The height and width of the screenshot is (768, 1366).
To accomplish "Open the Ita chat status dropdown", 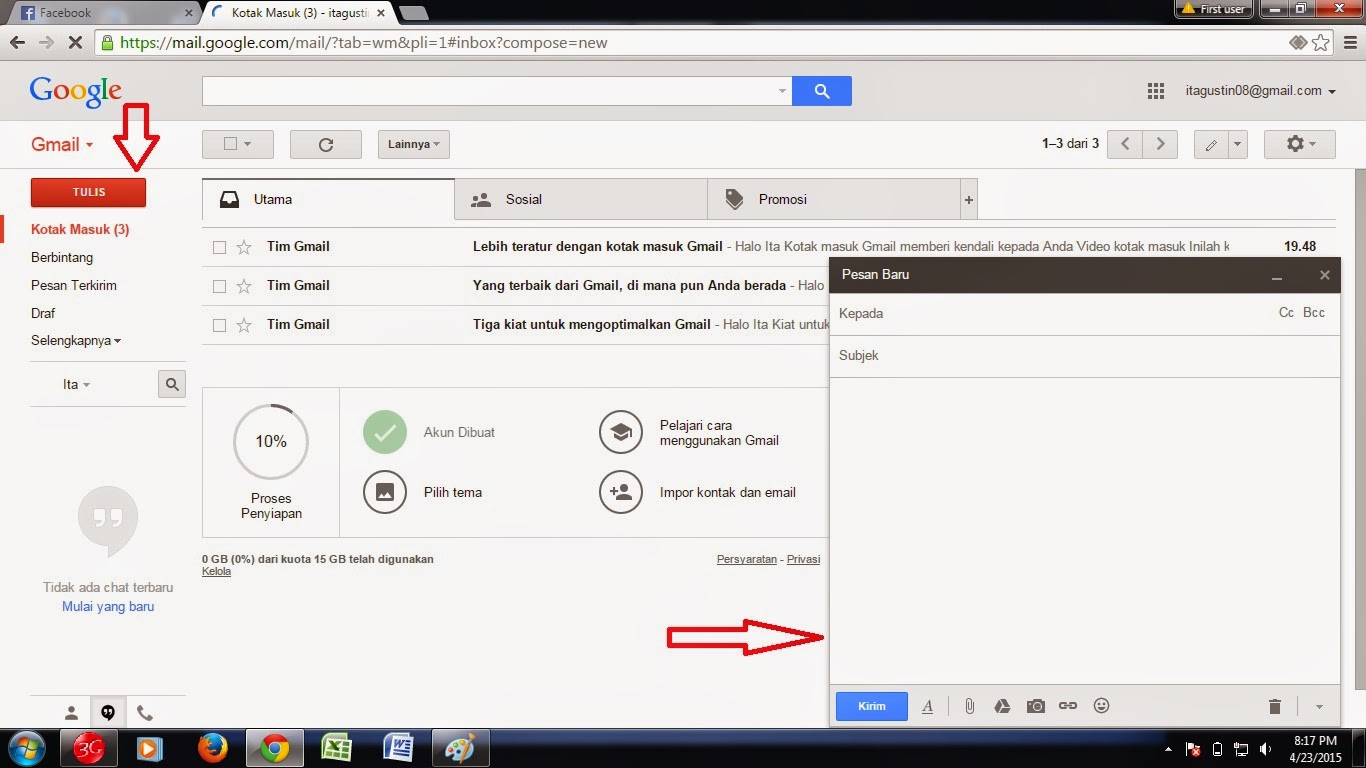I will tap(76, 385).
